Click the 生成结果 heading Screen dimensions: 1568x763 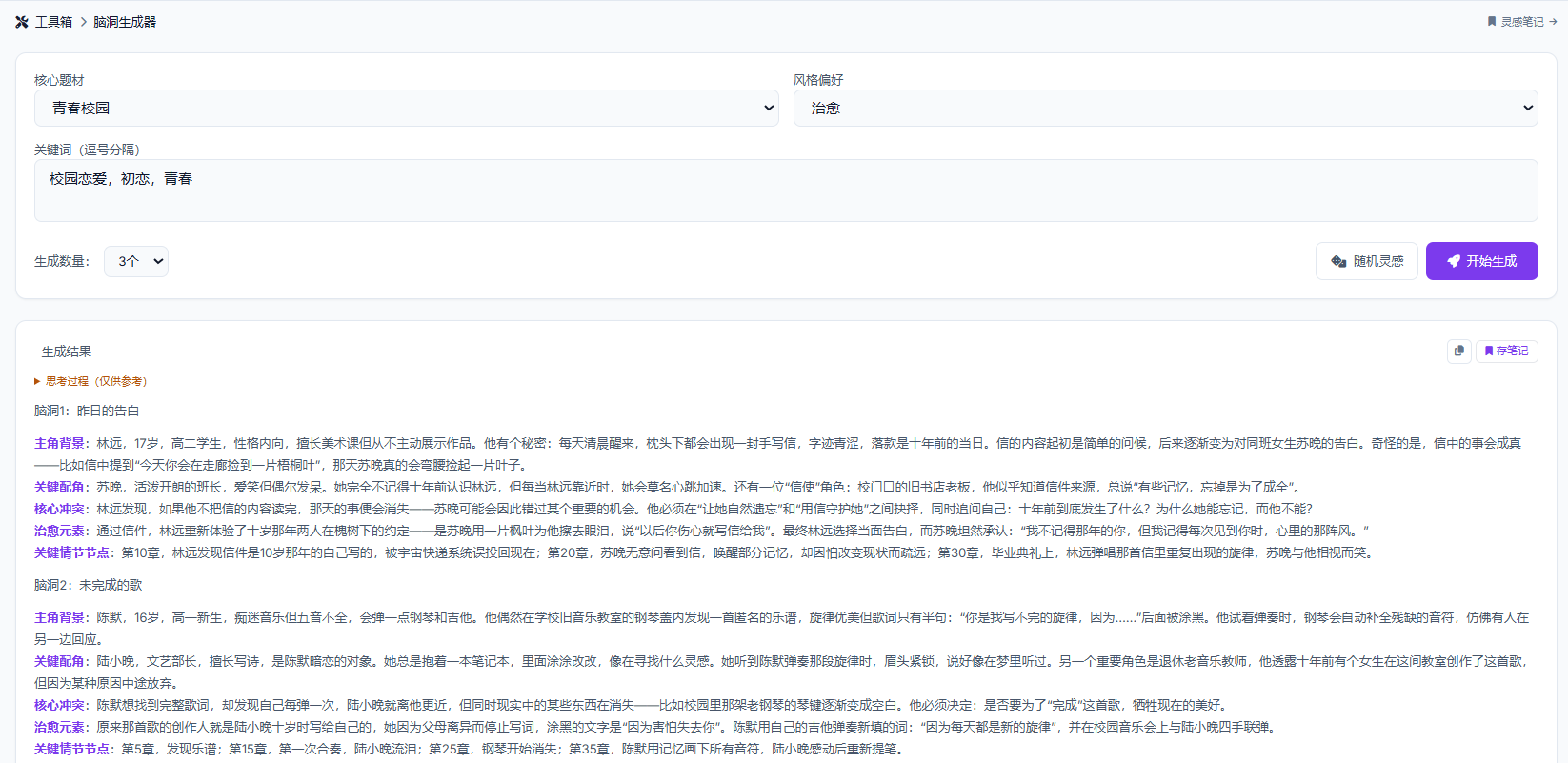coord(67,351)
